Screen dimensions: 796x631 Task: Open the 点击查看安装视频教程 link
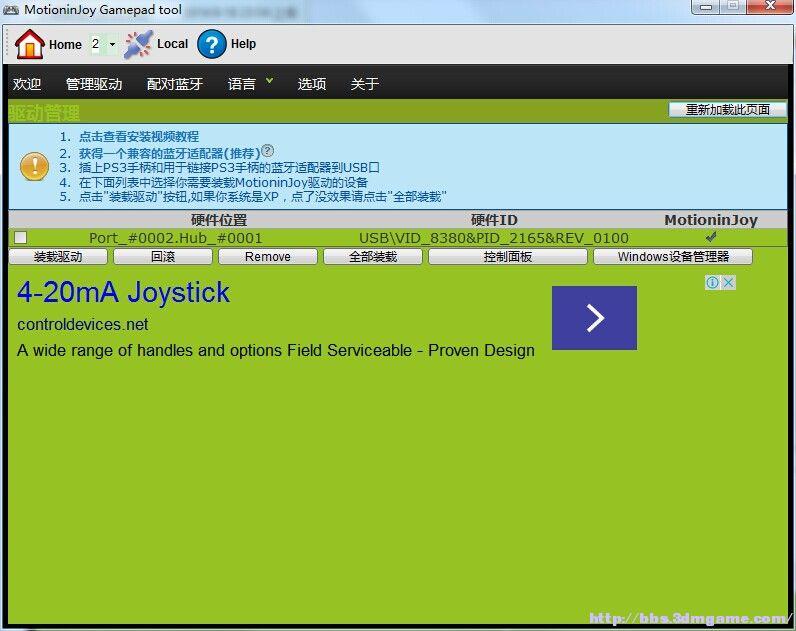139,137
